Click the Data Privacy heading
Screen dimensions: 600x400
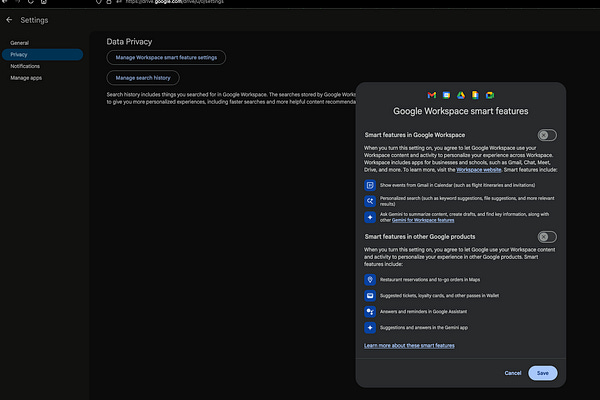pyautogui.click(x=129, y=42)
